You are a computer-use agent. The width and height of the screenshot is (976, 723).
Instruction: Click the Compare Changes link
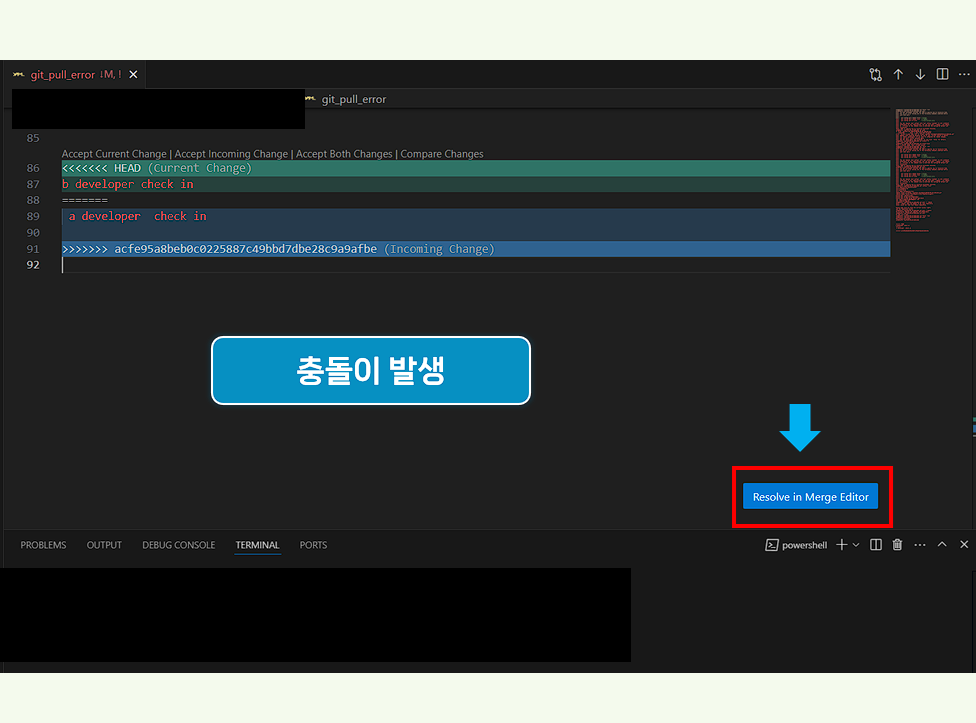pyautogui.click(x=441, y=153)
